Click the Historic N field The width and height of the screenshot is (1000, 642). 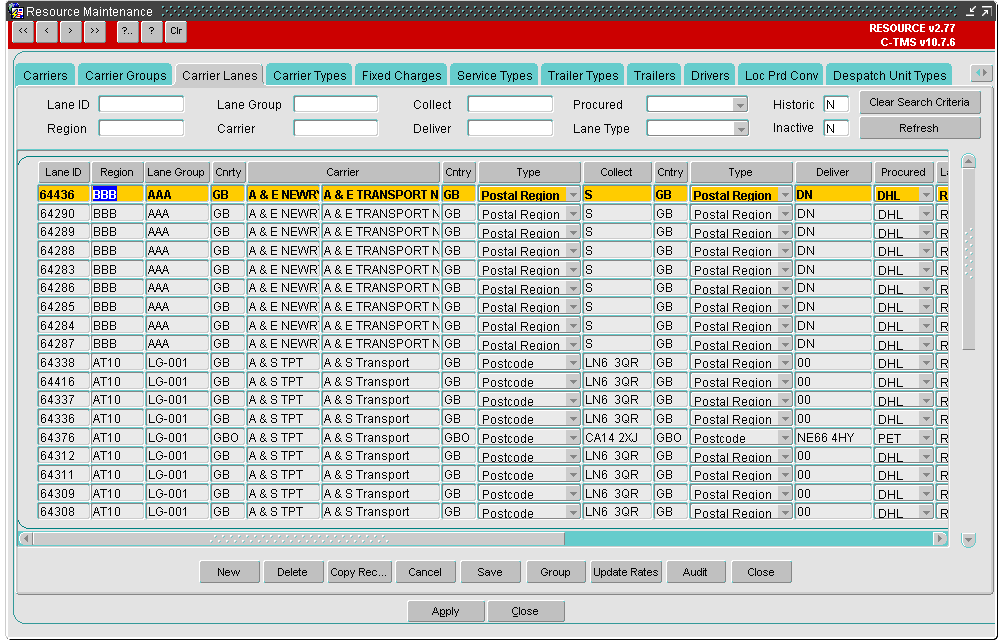pyautogui.click(x=835, y=105)
